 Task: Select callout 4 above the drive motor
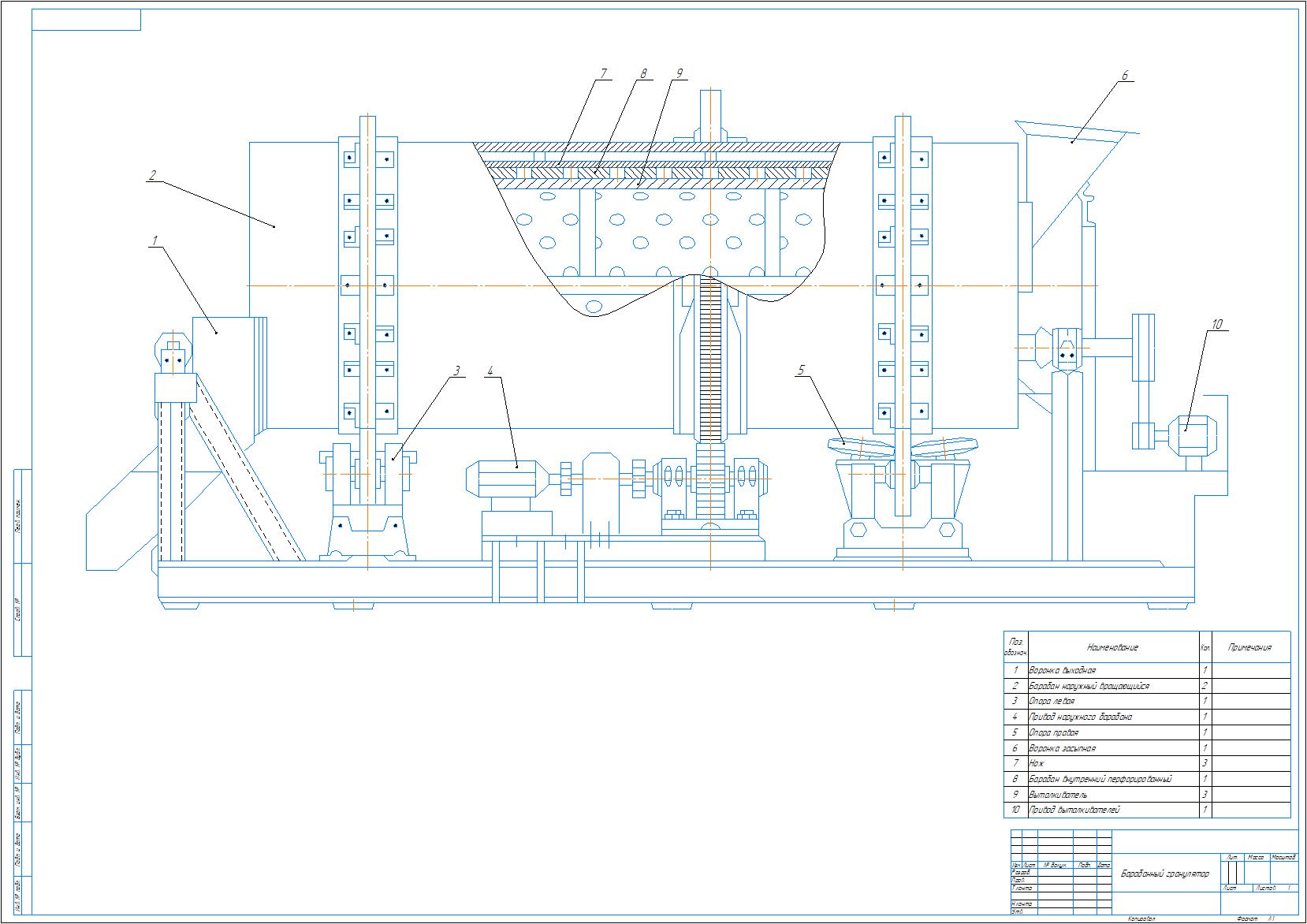490,370
